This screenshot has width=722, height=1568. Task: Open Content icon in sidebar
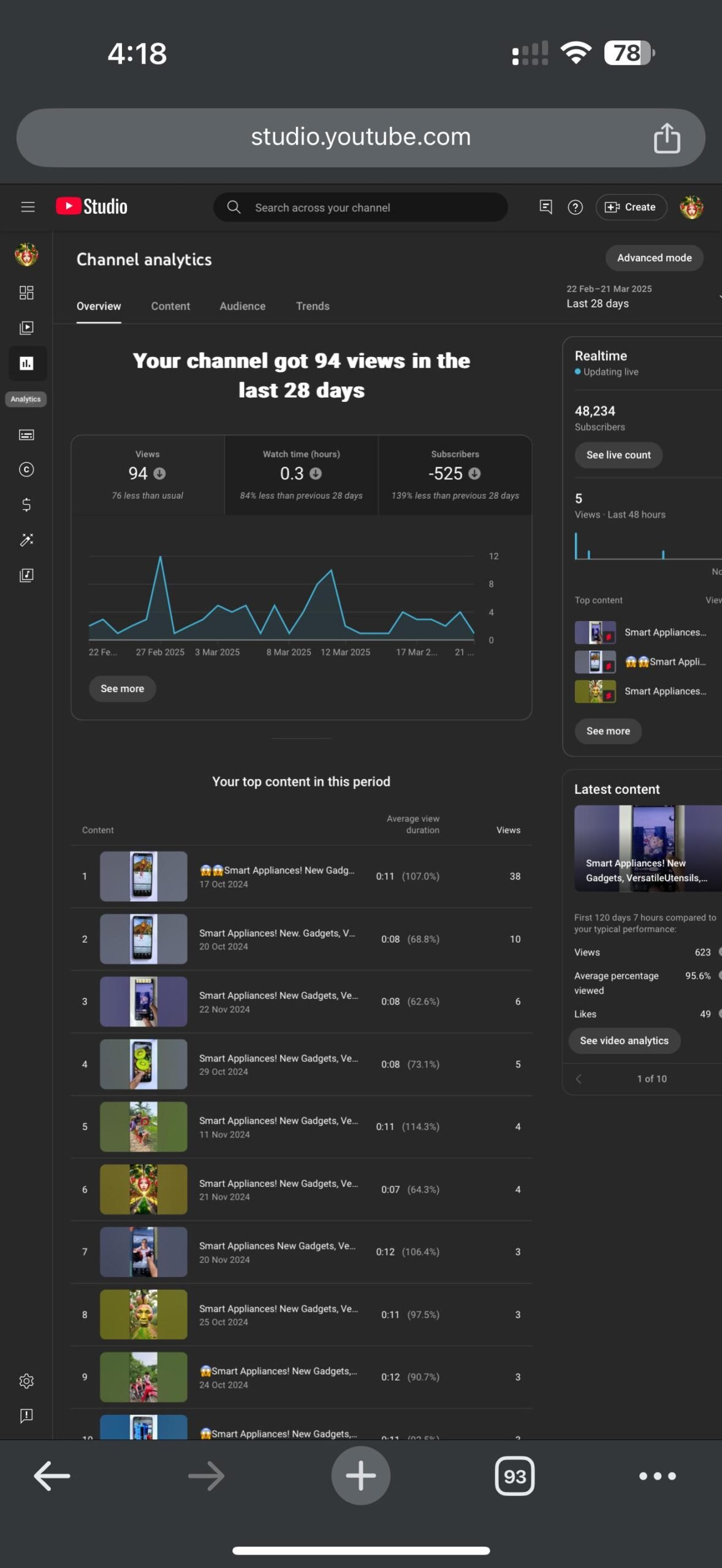(x=26, y=328)
